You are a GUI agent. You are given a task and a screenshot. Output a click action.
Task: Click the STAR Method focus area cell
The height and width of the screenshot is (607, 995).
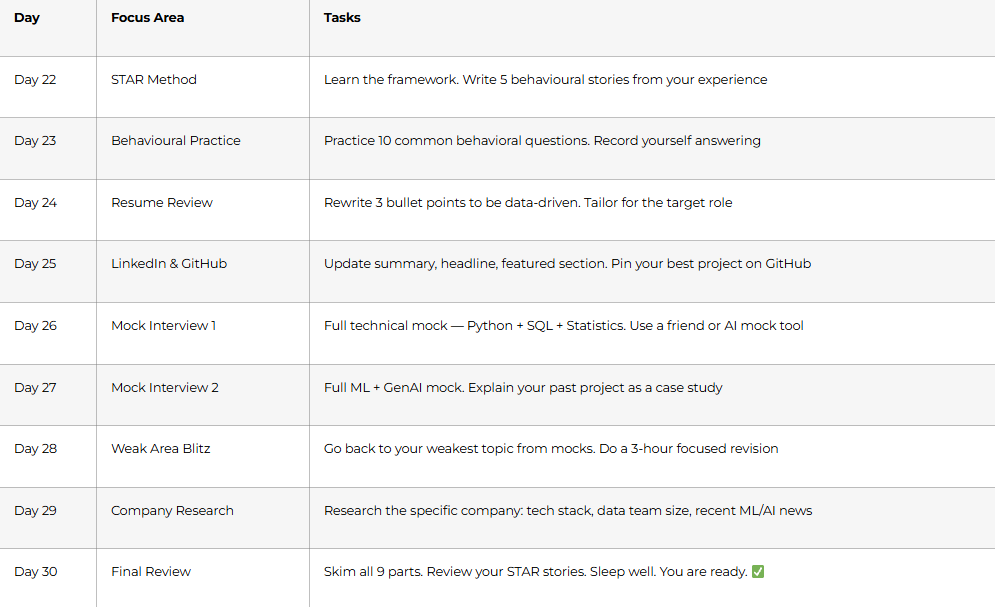coord(154,80)
